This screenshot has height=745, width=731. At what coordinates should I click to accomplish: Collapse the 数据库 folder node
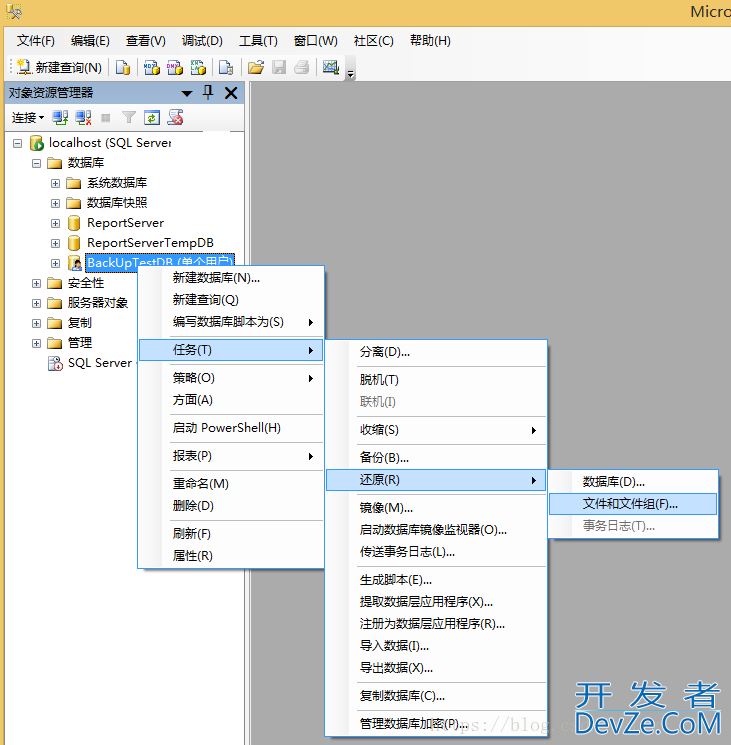(37, 163)
